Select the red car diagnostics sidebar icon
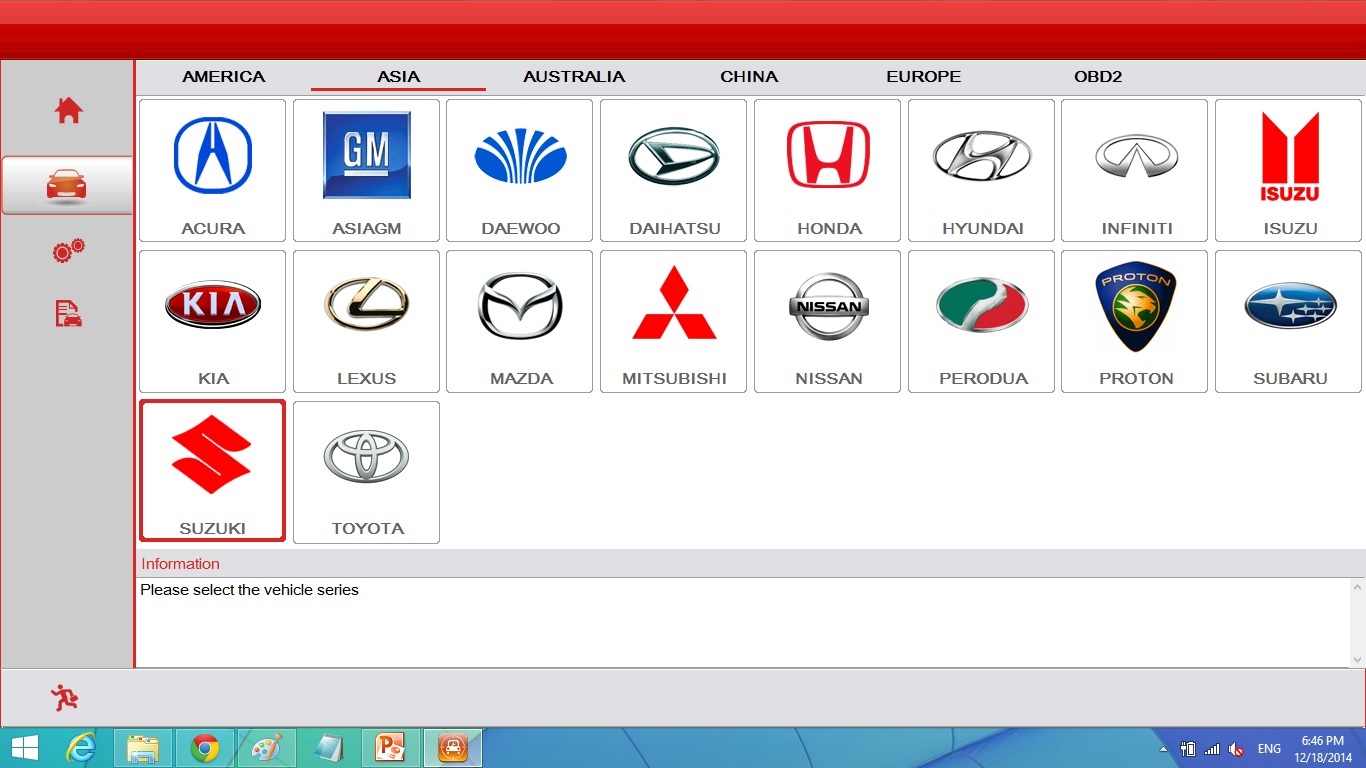This screenshot has height=768, width=1366. pos(67,185)
